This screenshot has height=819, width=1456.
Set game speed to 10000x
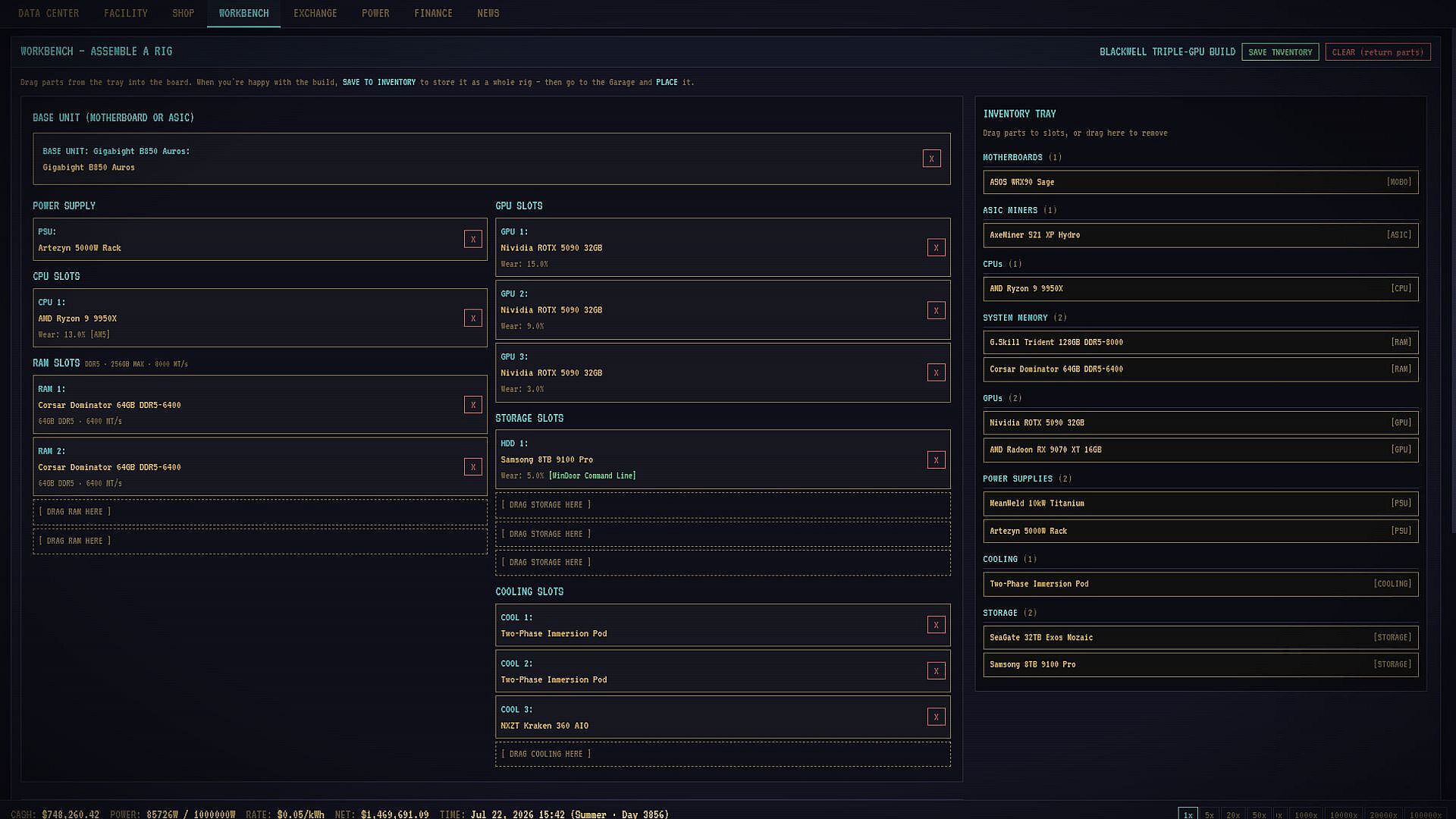click(x=1344, y=814)
